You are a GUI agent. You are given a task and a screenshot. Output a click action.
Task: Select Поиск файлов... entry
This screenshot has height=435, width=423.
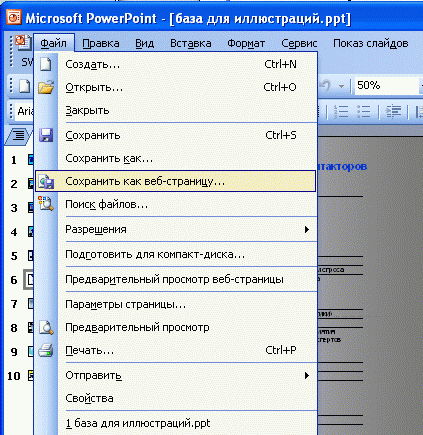[x=176, y=204]
